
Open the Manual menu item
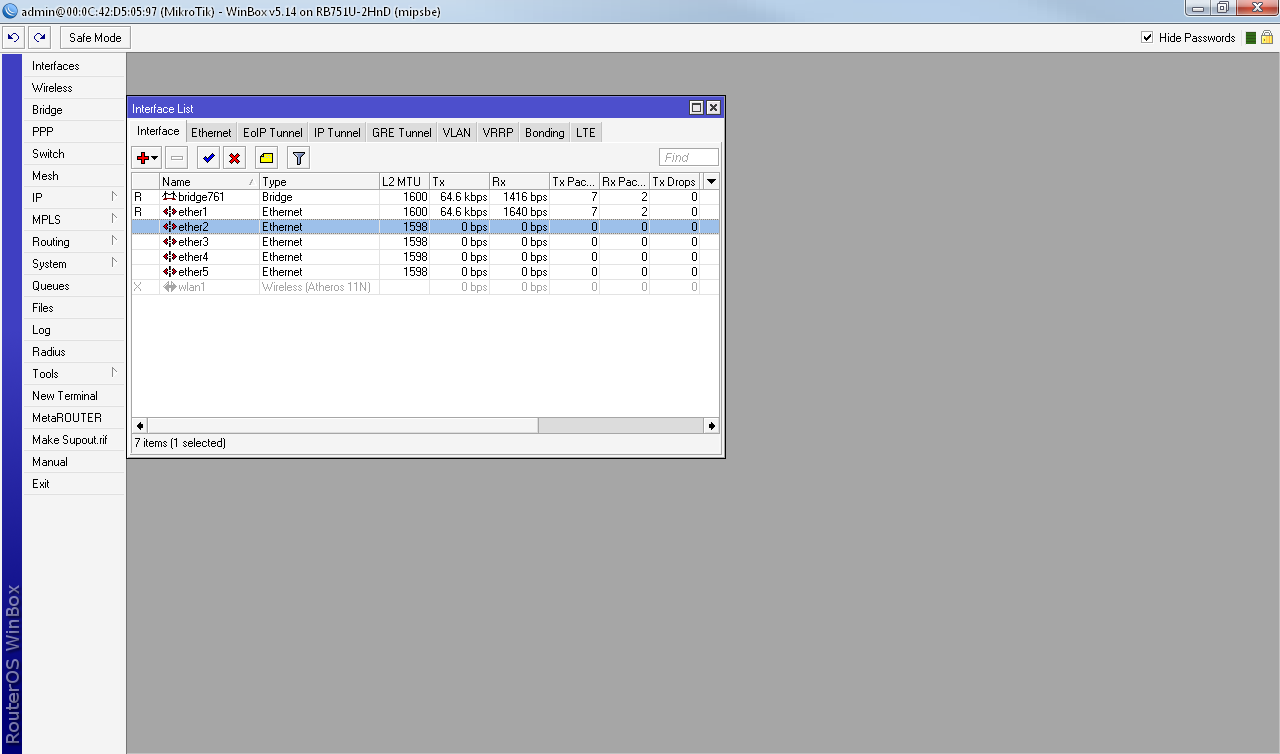tap(74, 462)
